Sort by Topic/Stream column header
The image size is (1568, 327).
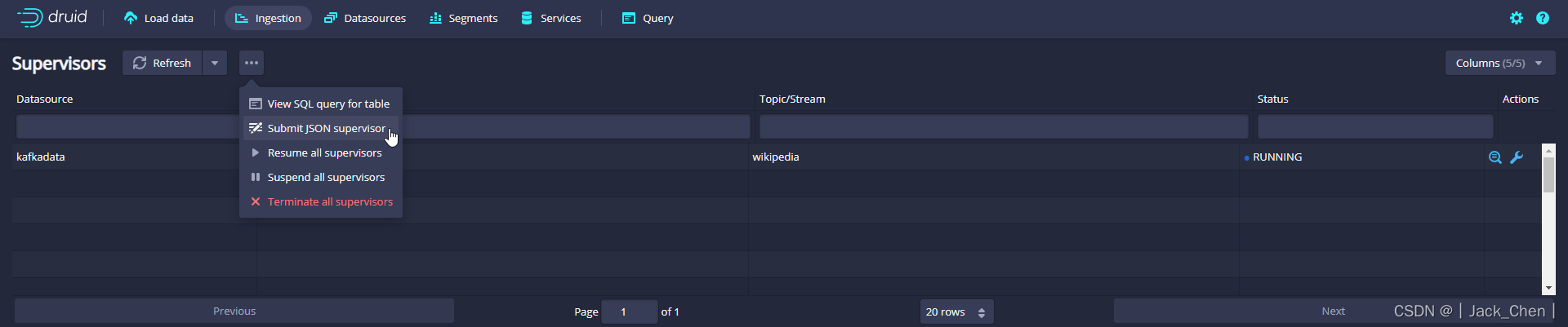click(792, 99)
